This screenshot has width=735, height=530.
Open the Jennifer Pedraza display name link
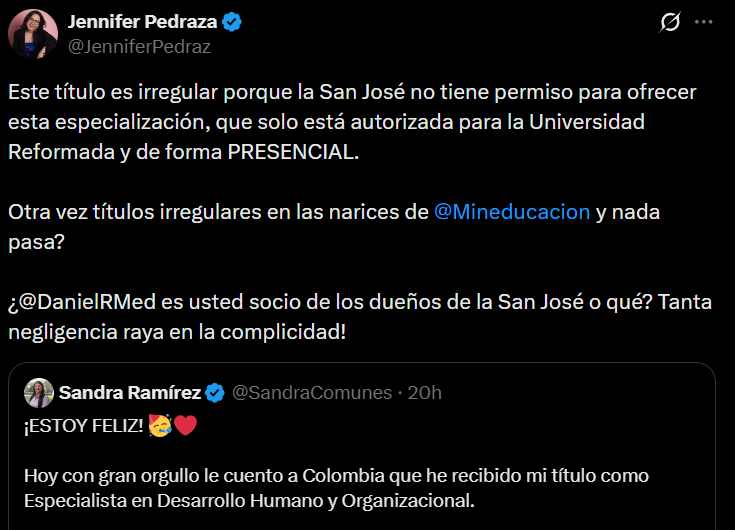142,21
